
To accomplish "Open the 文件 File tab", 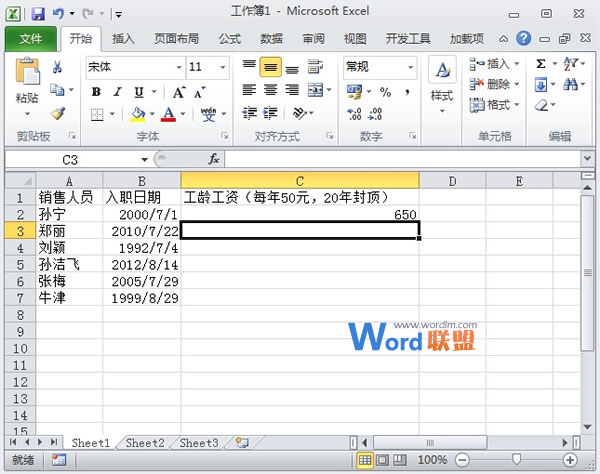I will click(31, 39).
